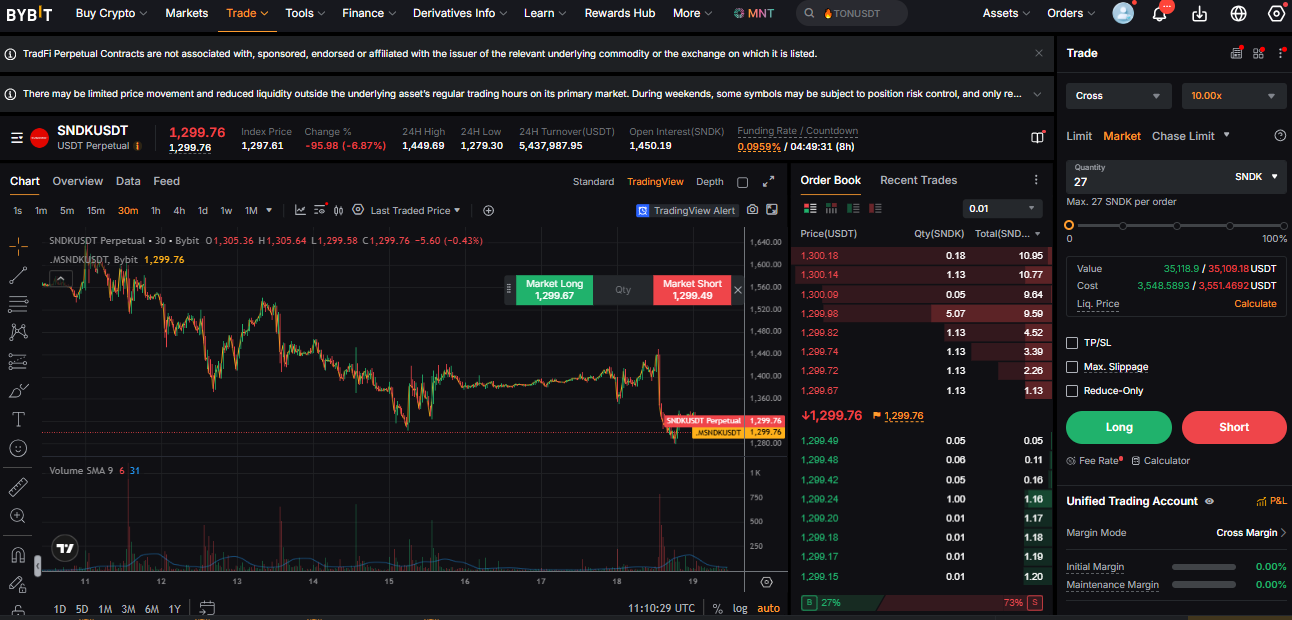Open the Fee Rate link
Screen dimensions: 1292x620
1093,461
